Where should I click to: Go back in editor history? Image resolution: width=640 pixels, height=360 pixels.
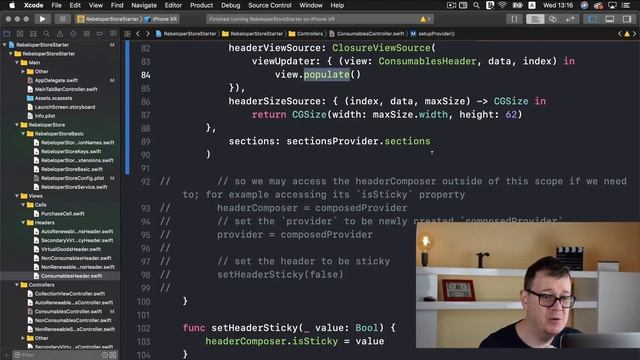(x=138, y=34)
